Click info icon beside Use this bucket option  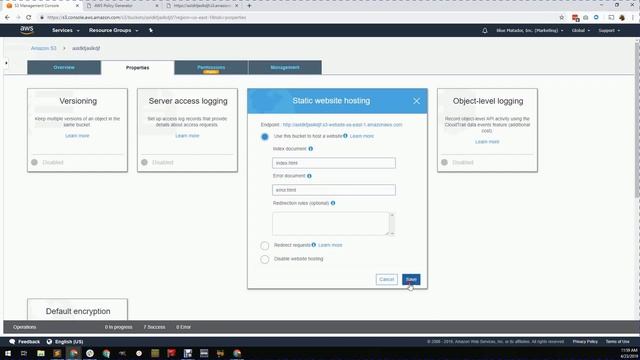(345, 136)
